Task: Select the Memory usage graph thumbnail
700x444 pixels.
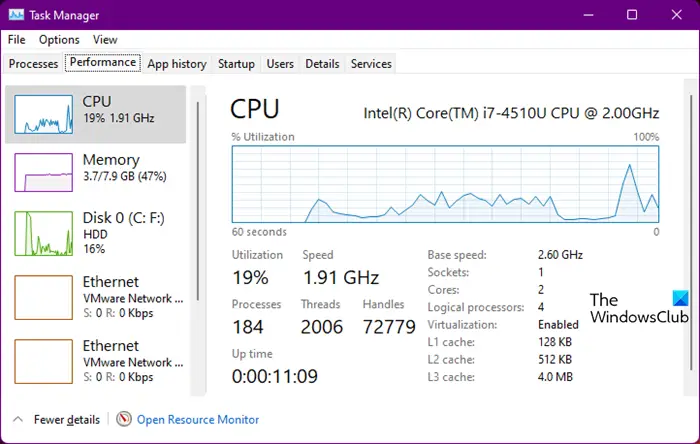Action: tap(44, 171)
